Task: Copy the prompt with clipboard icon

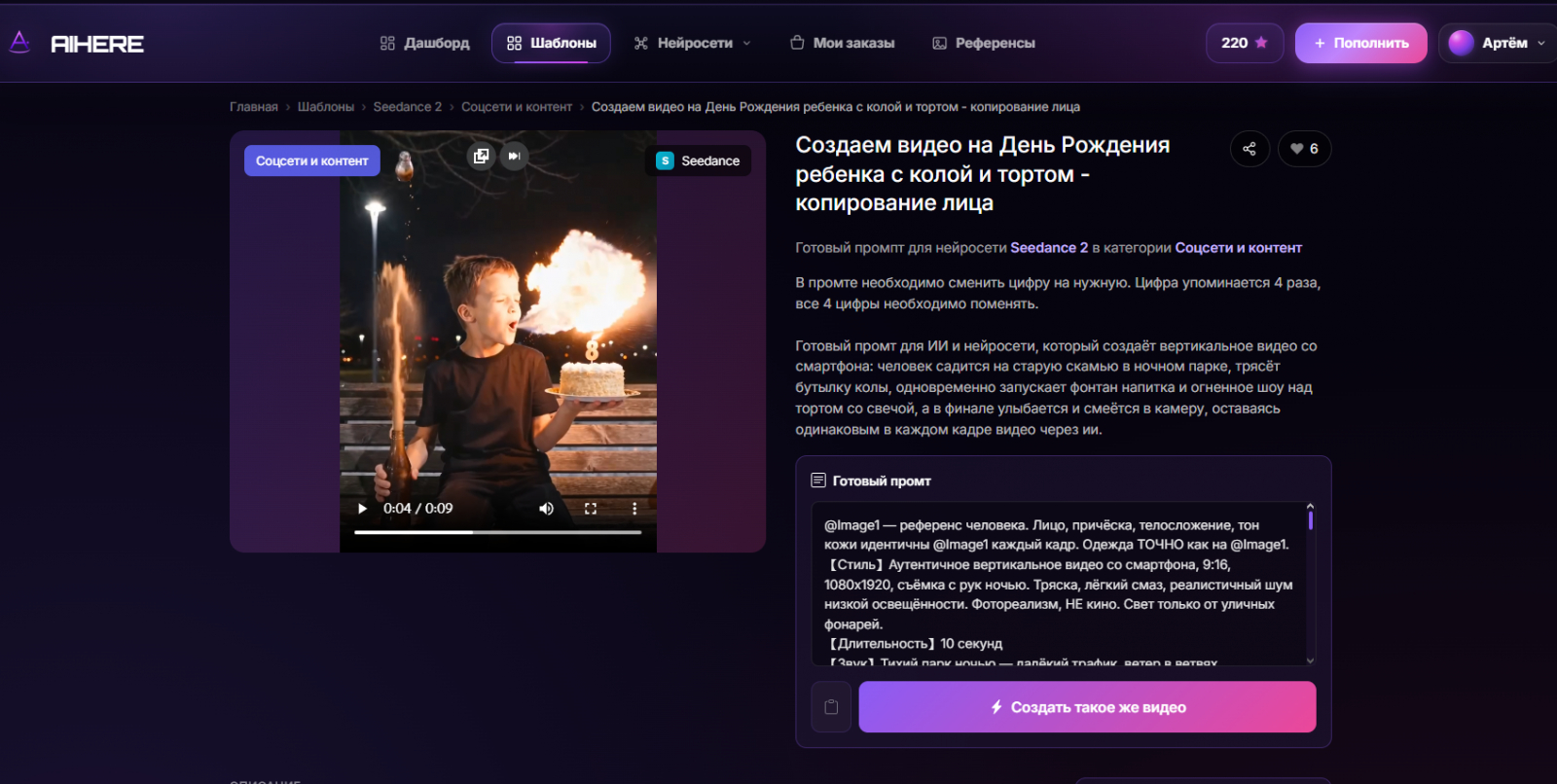Action: 831,707
